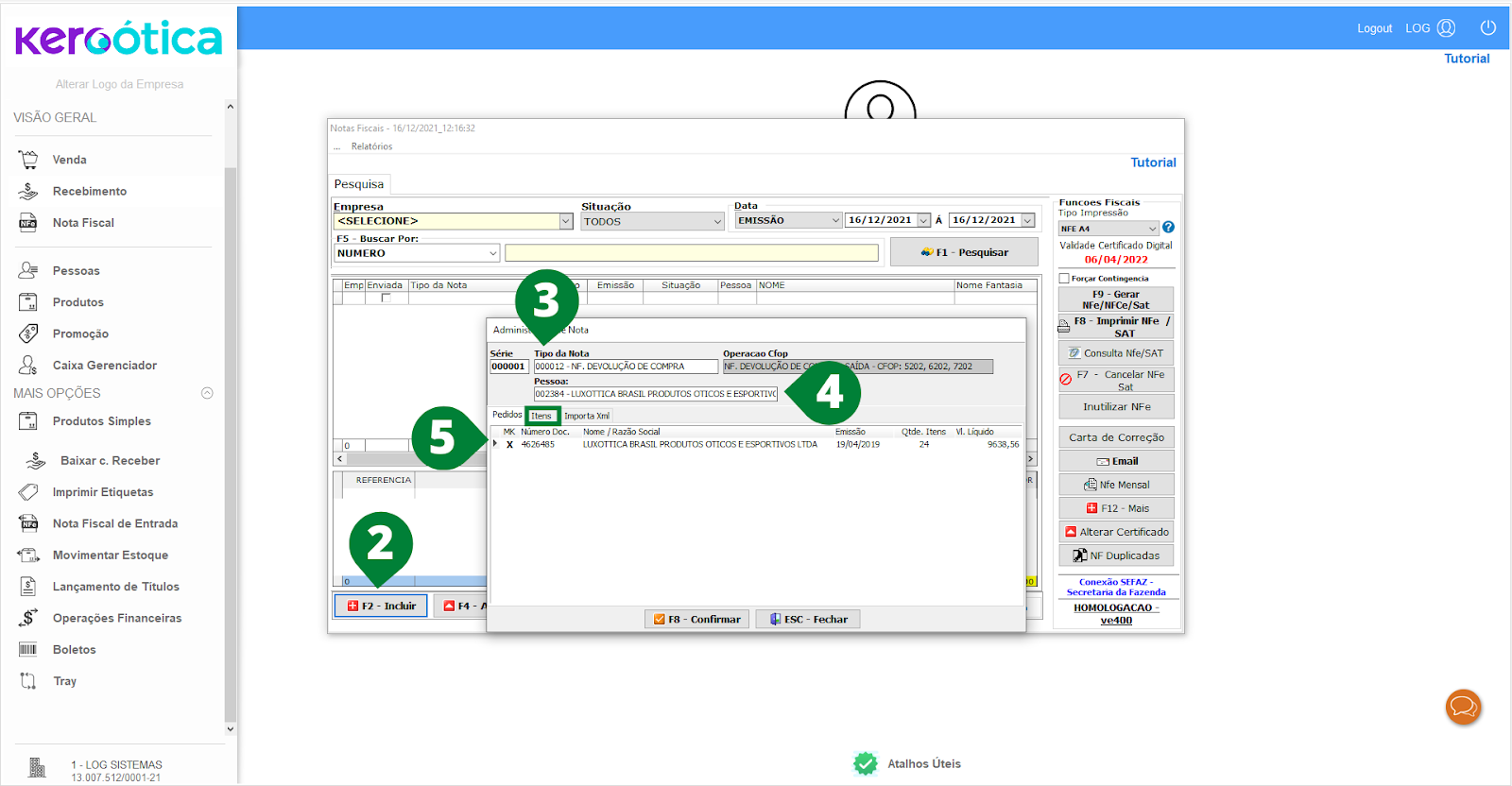This screenshot has height=786, width=1512.
Task: Click Consulta Nfe/SAT button
Action: point(1116,353)
